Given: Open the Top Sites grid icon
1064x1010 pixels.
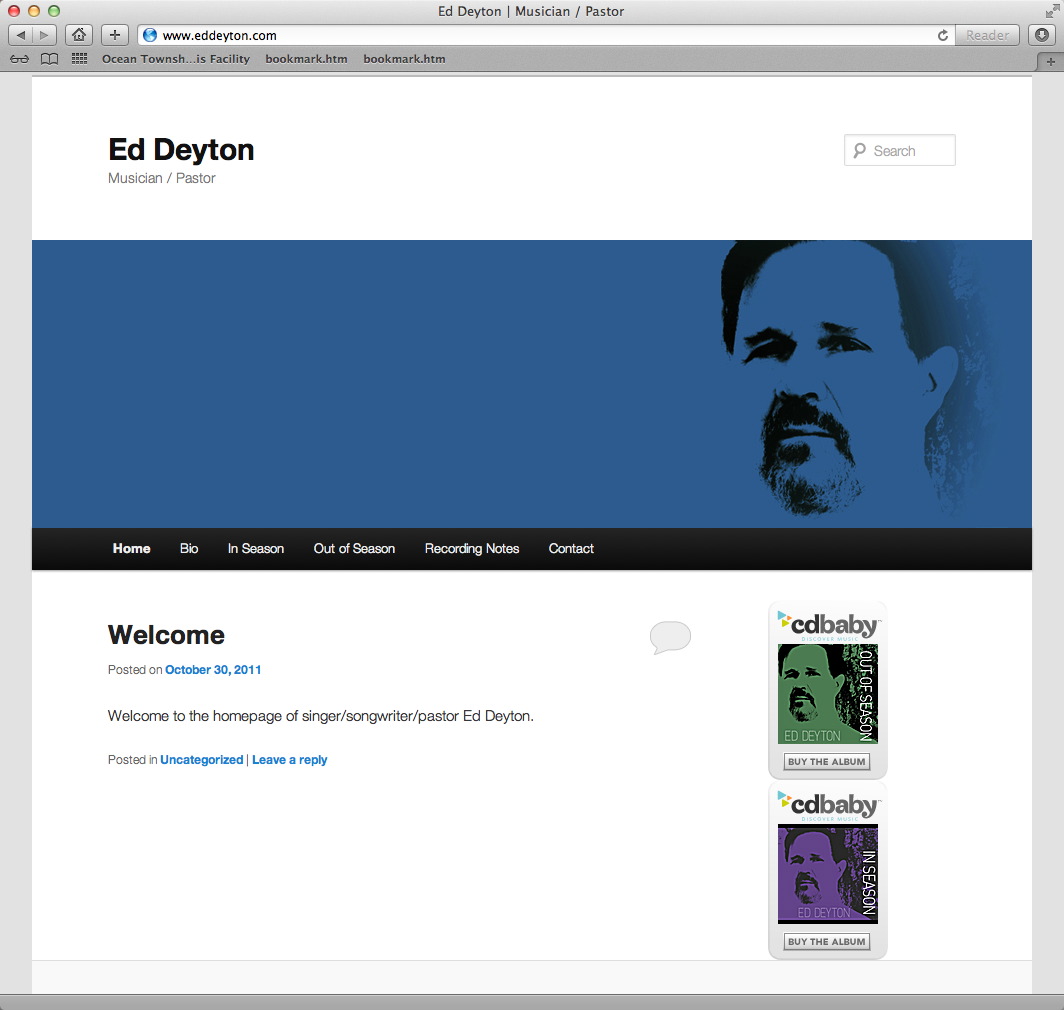Looking at the screenshot, I should (79, 59).
